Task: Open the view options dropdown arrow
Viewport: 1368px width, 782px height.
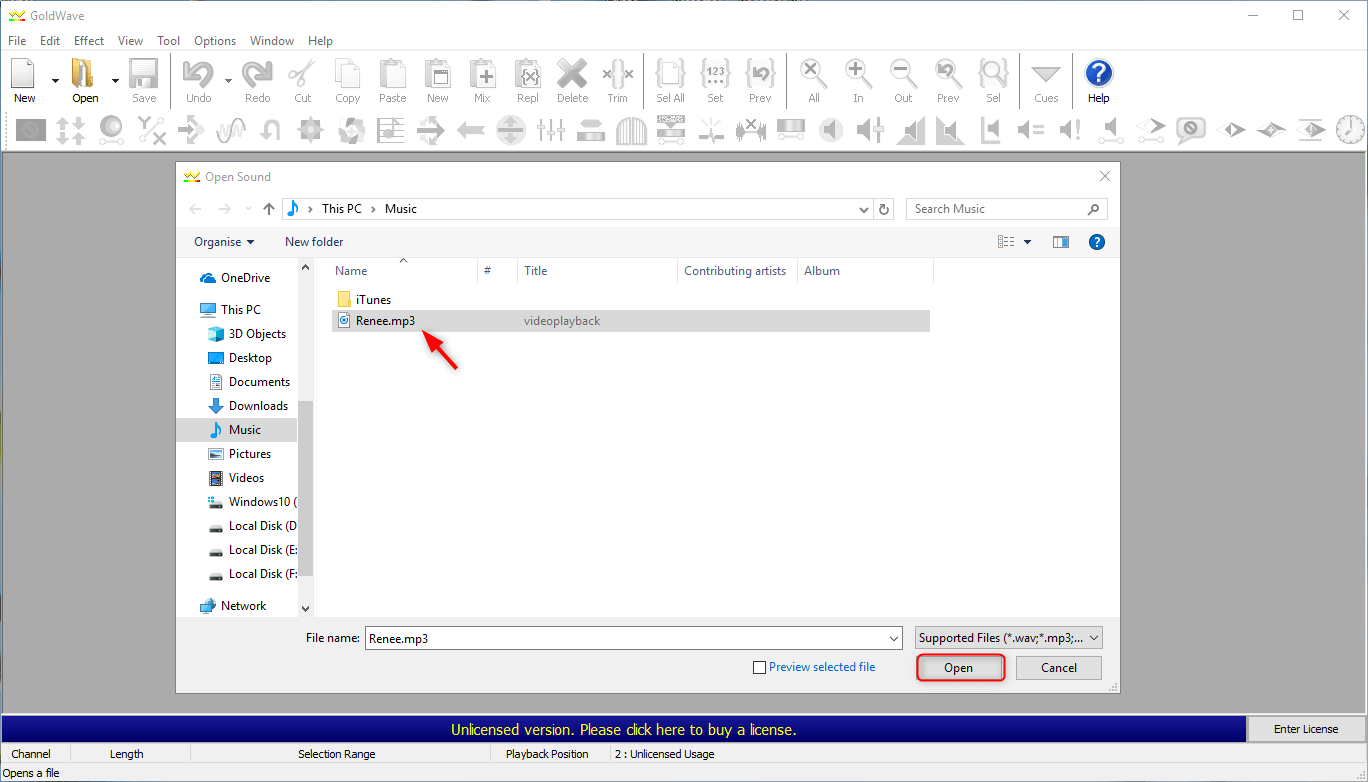Action: pos(1027,242)
